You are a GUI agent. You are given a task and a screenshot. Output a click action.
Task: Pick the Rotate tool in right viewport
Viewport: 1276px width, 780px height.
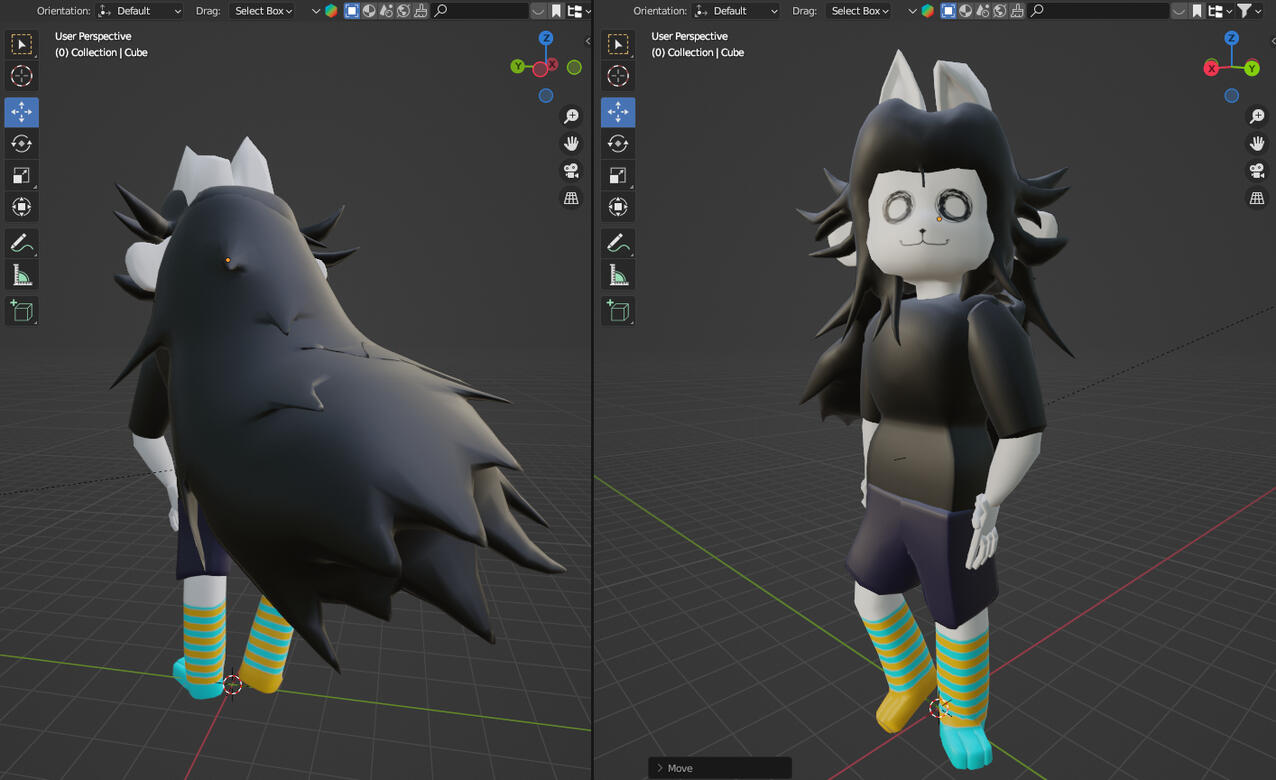pos(618,143)
